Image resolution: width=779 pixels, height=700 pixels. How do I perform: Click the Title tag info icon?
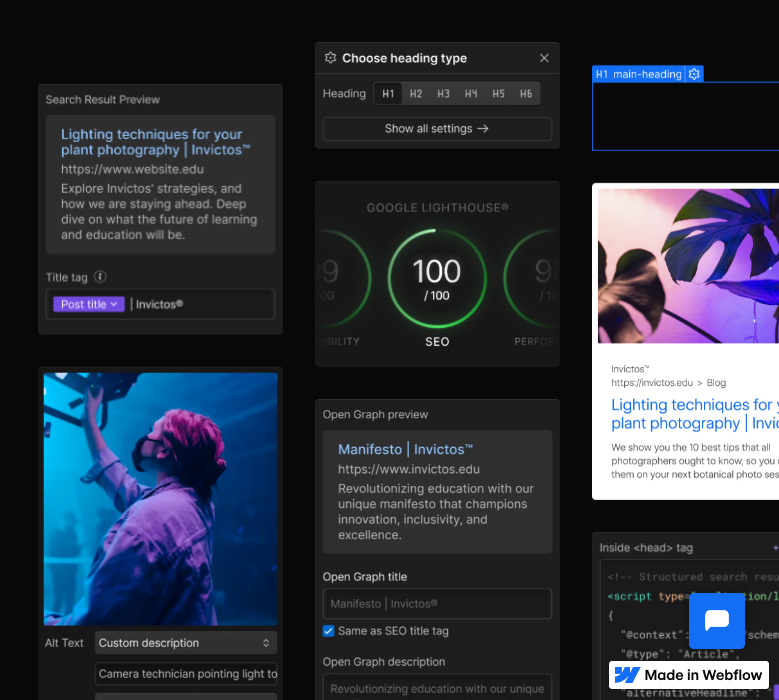click(x=100, y=277)
